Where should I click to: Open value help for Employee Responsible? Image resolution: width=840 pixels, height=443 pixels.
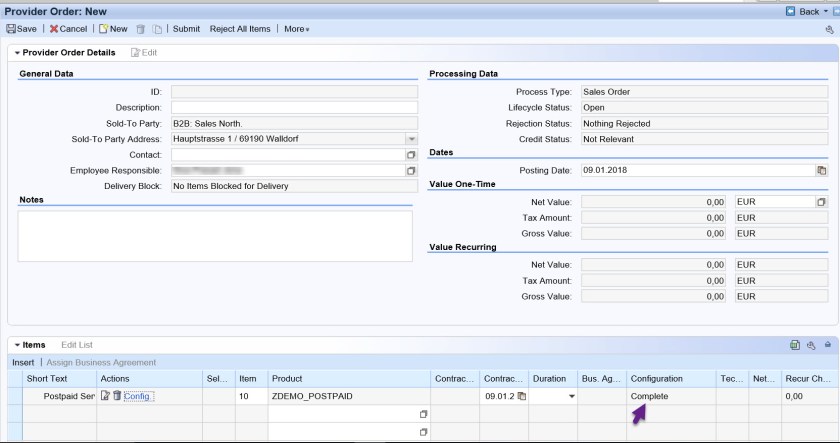(410, 170)
